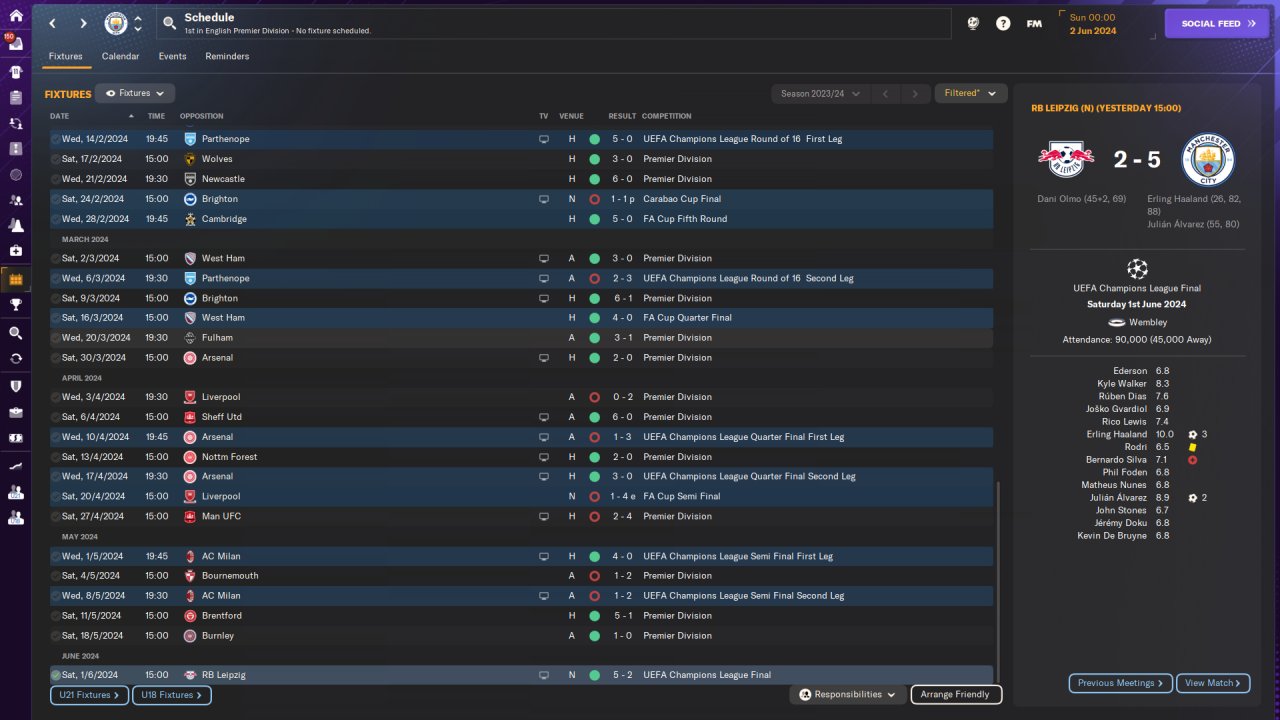Viewport: 1280px width, 720px height.
Task: Open the Transfers arrows icon in sidebar
Action: coord(15,358)
